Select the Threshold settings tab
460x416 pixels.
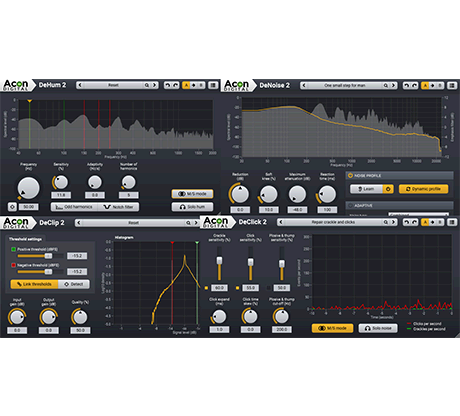click(x=25, y=239)
